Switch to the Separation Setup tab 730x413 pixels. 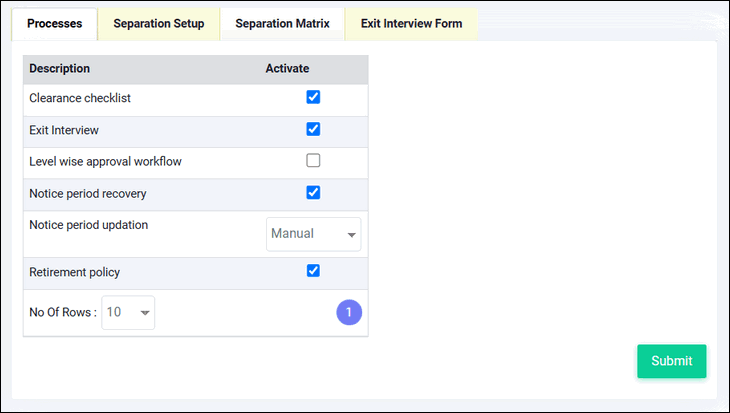point(159,24)
